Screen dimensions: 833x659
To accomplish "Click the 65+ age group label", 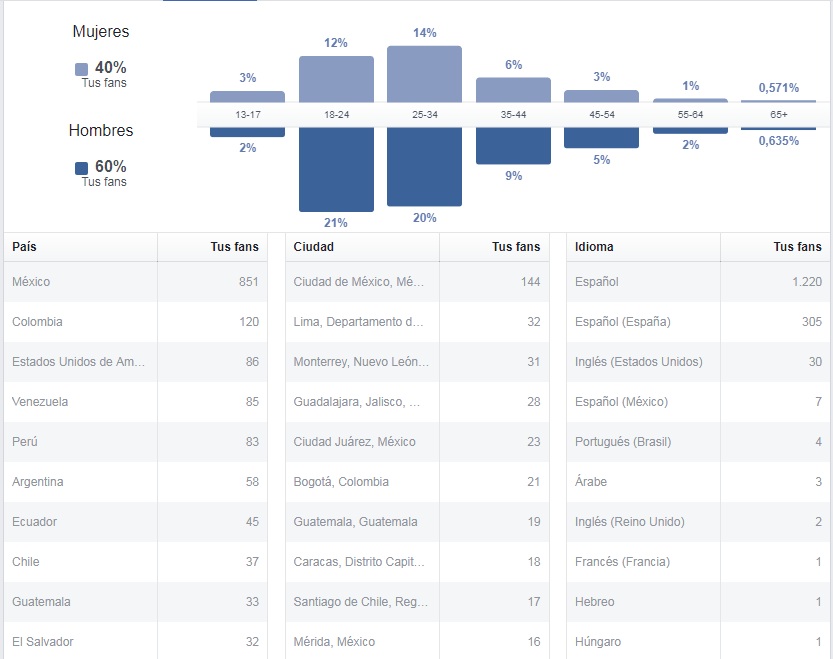I will pyautogui.click(x=779, y=115).
